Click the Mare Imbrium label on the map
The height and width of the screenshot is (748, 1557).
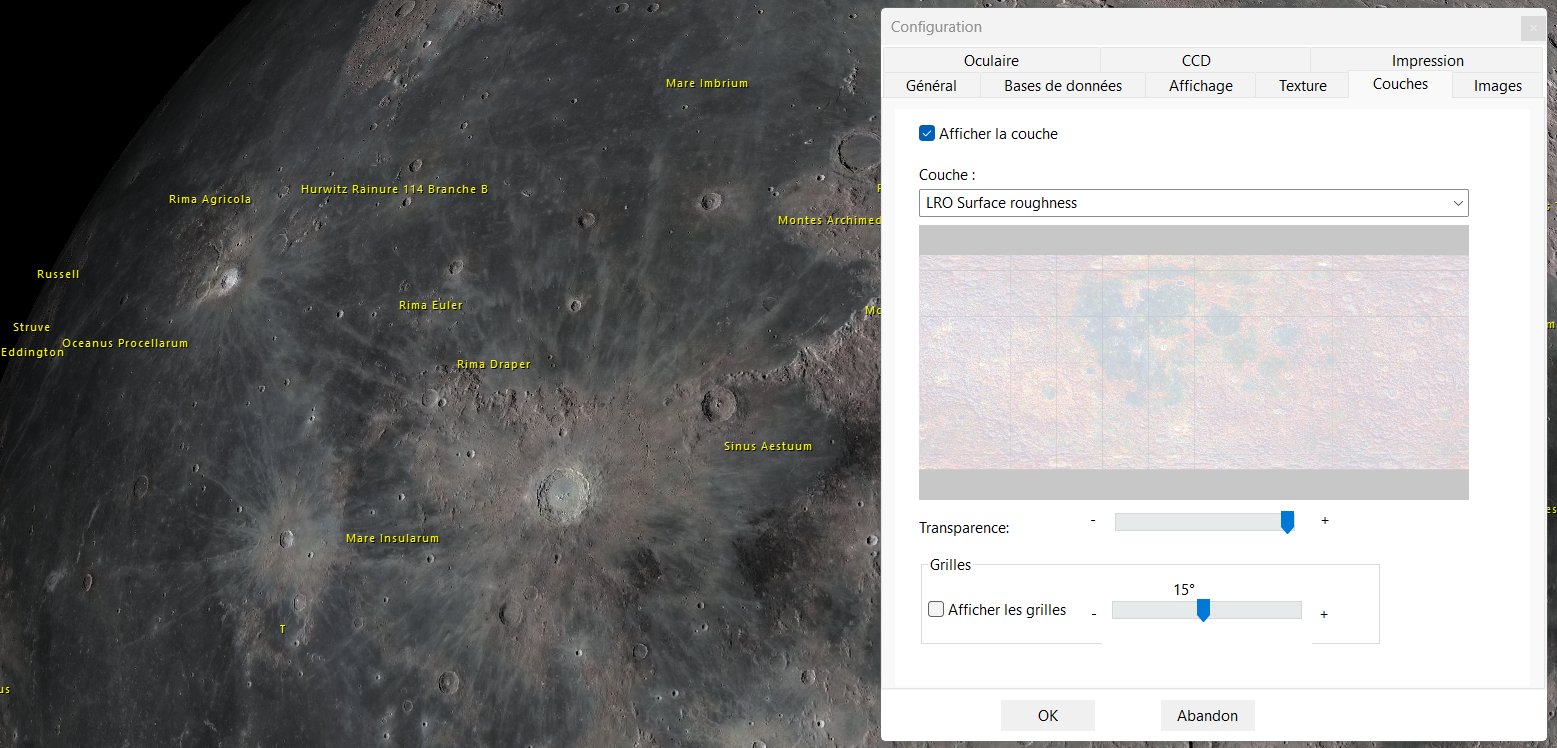[707, 84]
